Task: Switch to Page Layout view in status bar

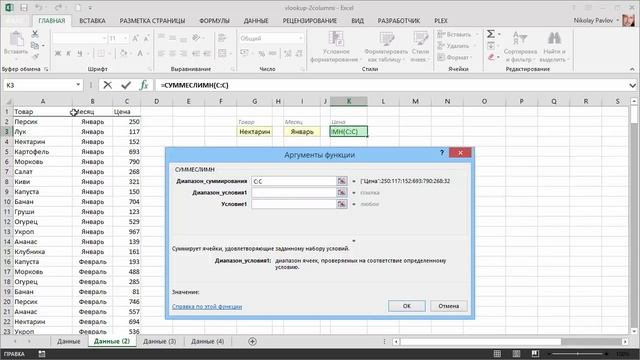Action: point(516,353)
